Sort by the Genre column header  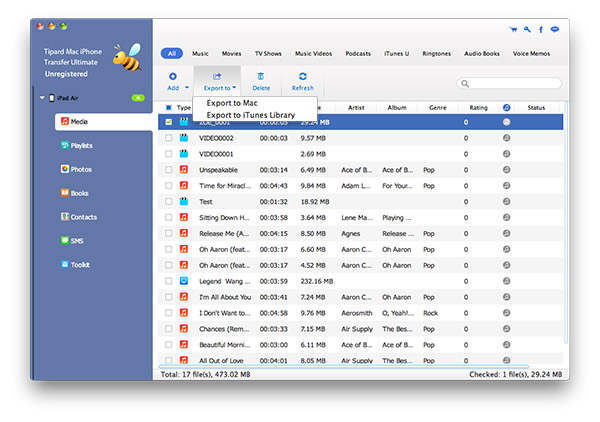(438, 108)
